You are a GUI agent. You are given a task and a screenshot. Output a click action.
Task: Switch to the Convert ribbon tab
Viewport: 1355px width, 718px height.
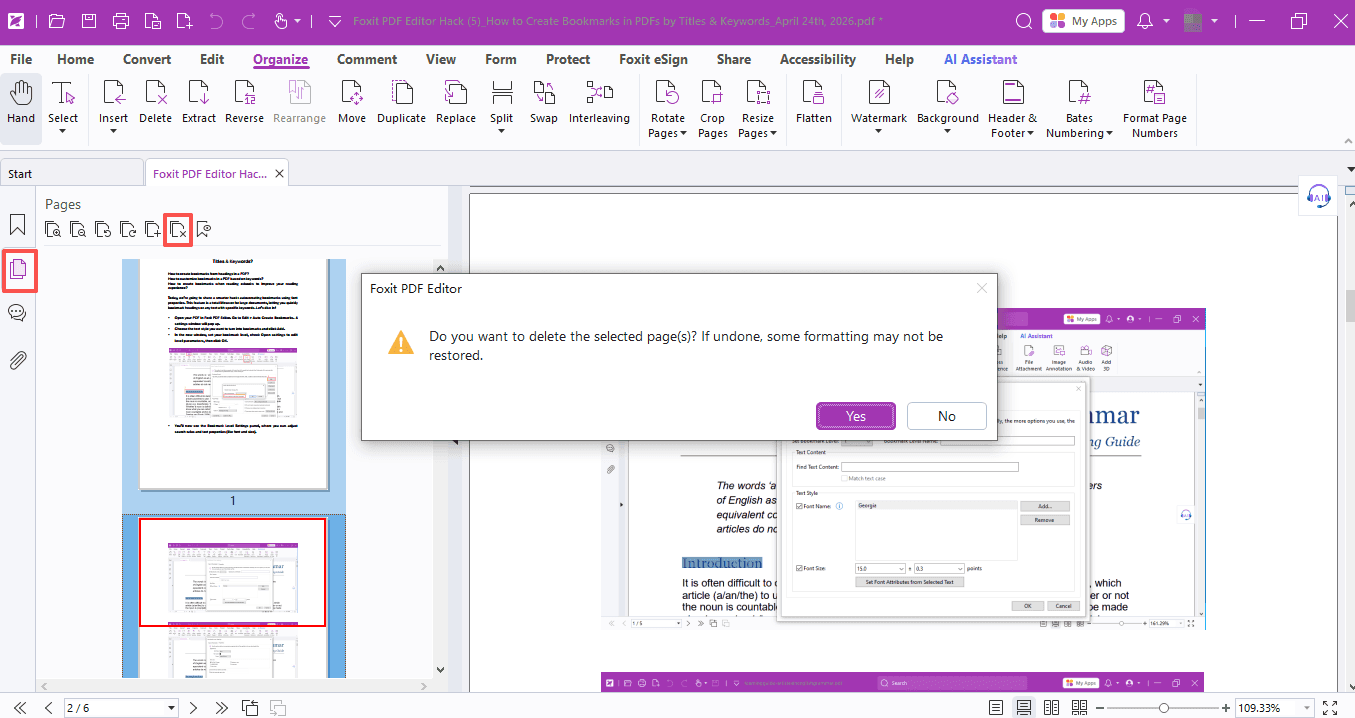[147, 59]
